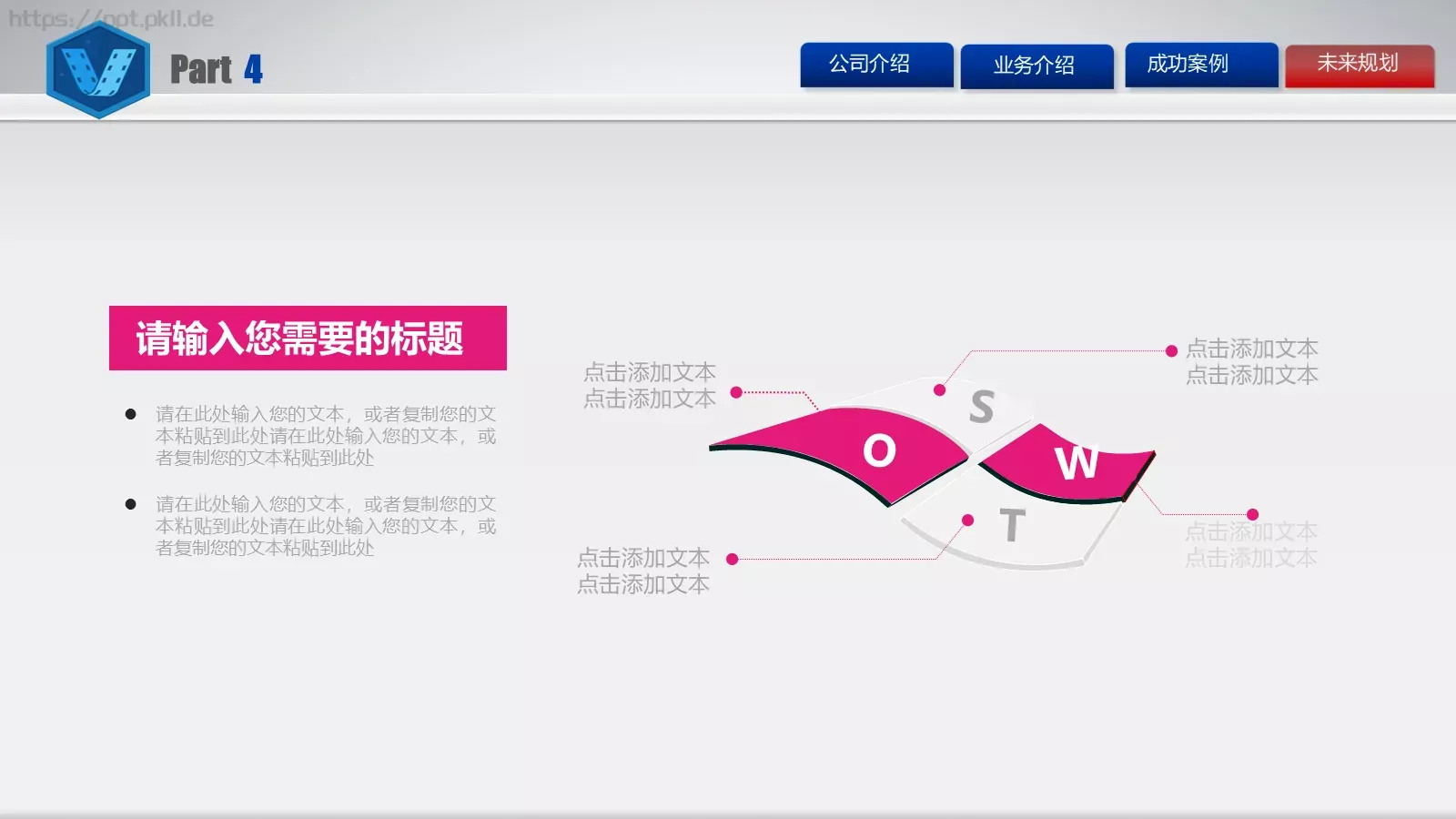Click the gray T segment of SWOT
Screen dimensions: 1456x819
1010,526
